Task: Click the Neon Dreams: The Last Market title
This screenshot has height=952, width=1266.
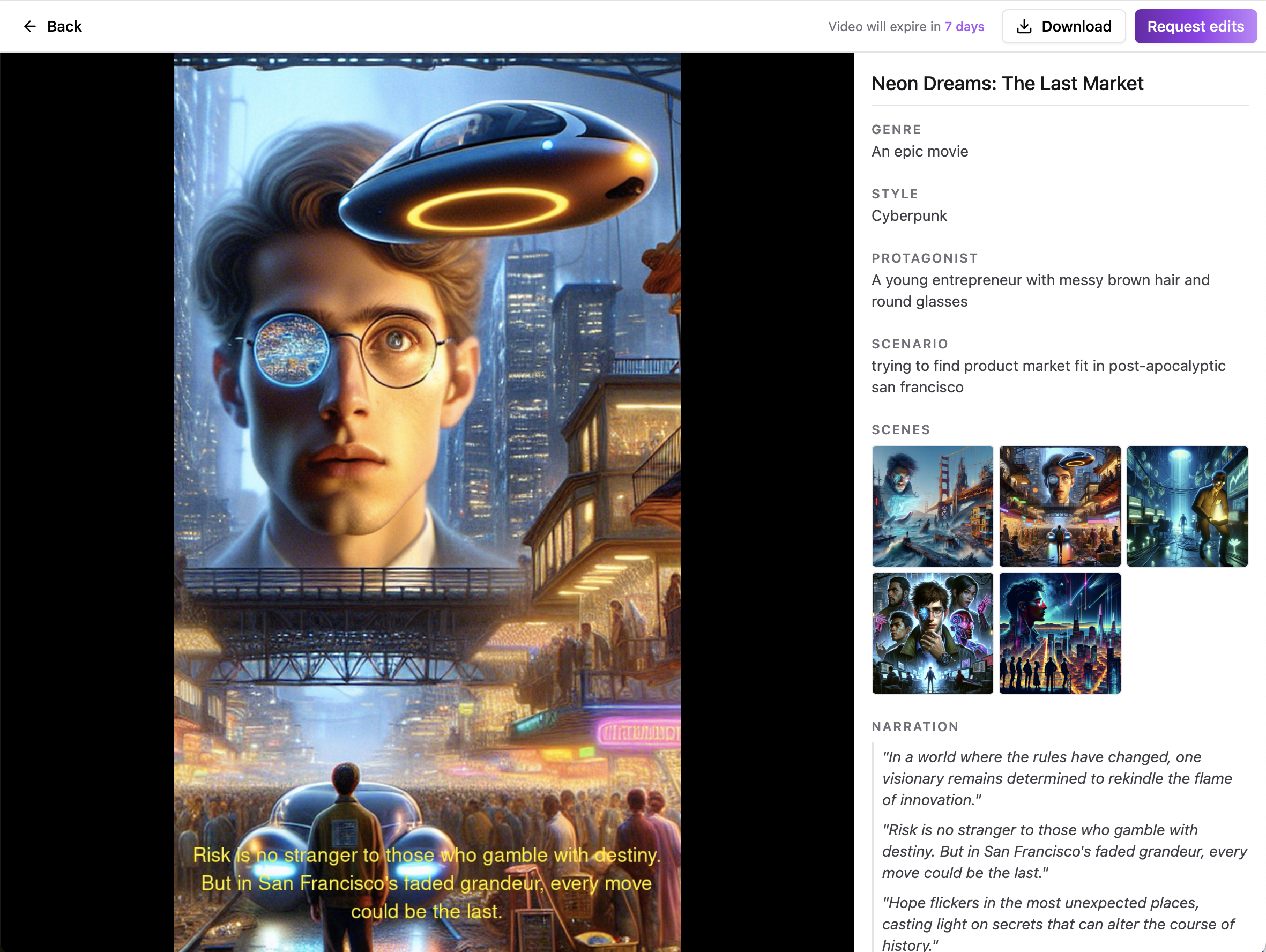Action: pos(1007,84)
